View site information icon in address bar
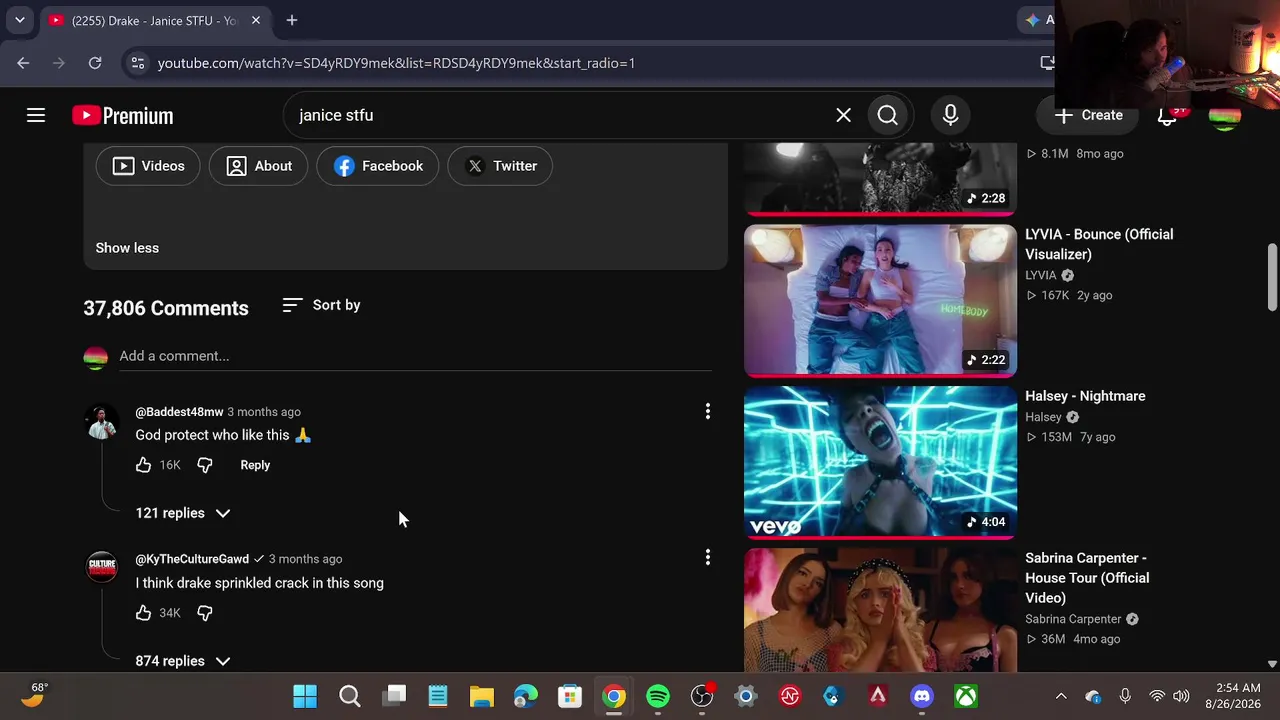 pyautogui.click(x=138, y=63)
